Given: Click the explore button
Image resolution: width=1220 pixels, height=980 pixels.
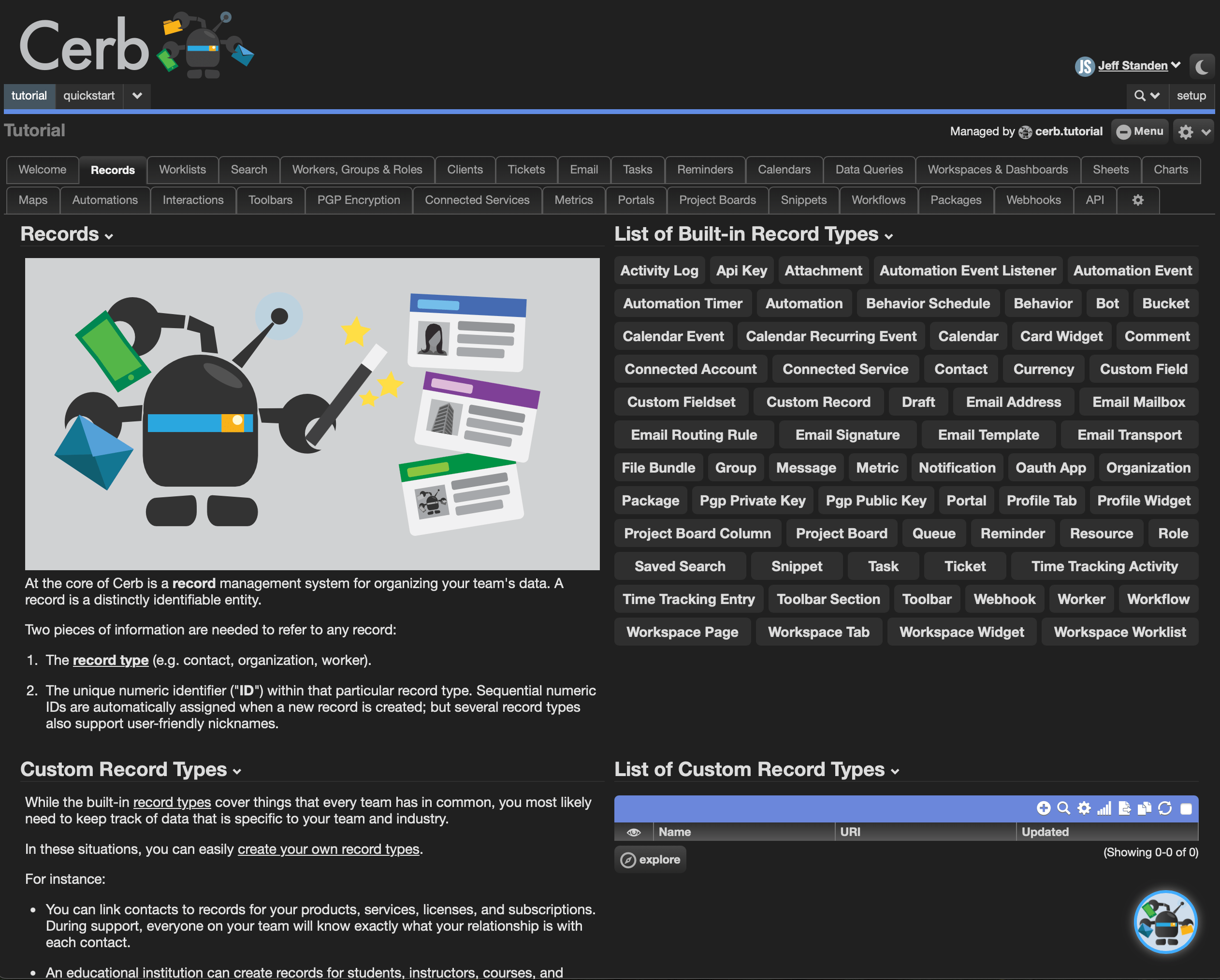Looking at the screenshot, I should 650,860.
